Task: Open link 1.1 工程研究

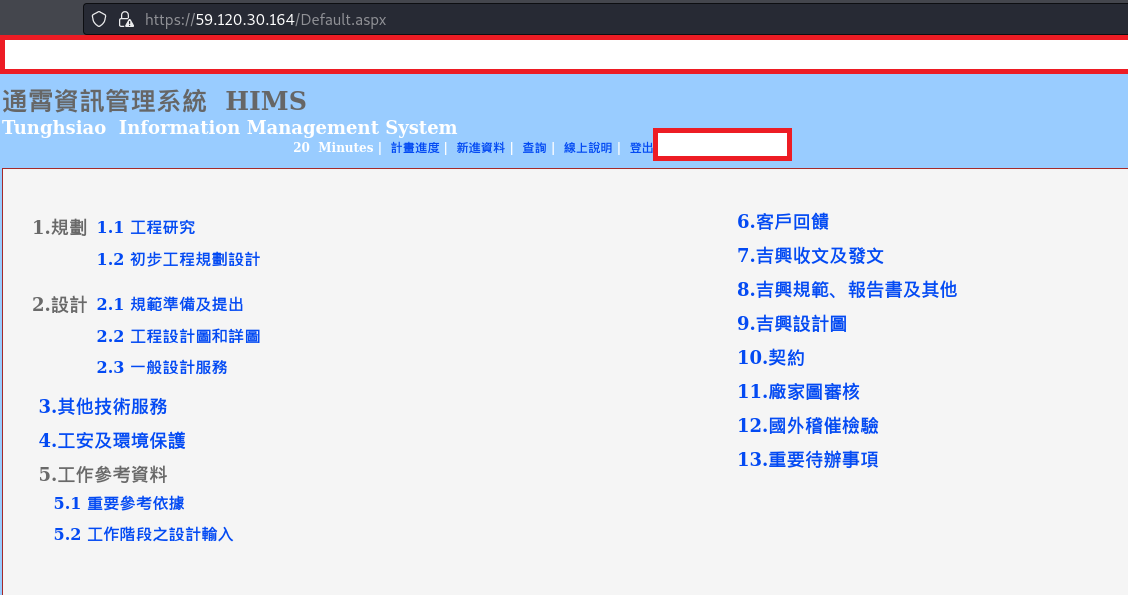Action: (146, 227)
